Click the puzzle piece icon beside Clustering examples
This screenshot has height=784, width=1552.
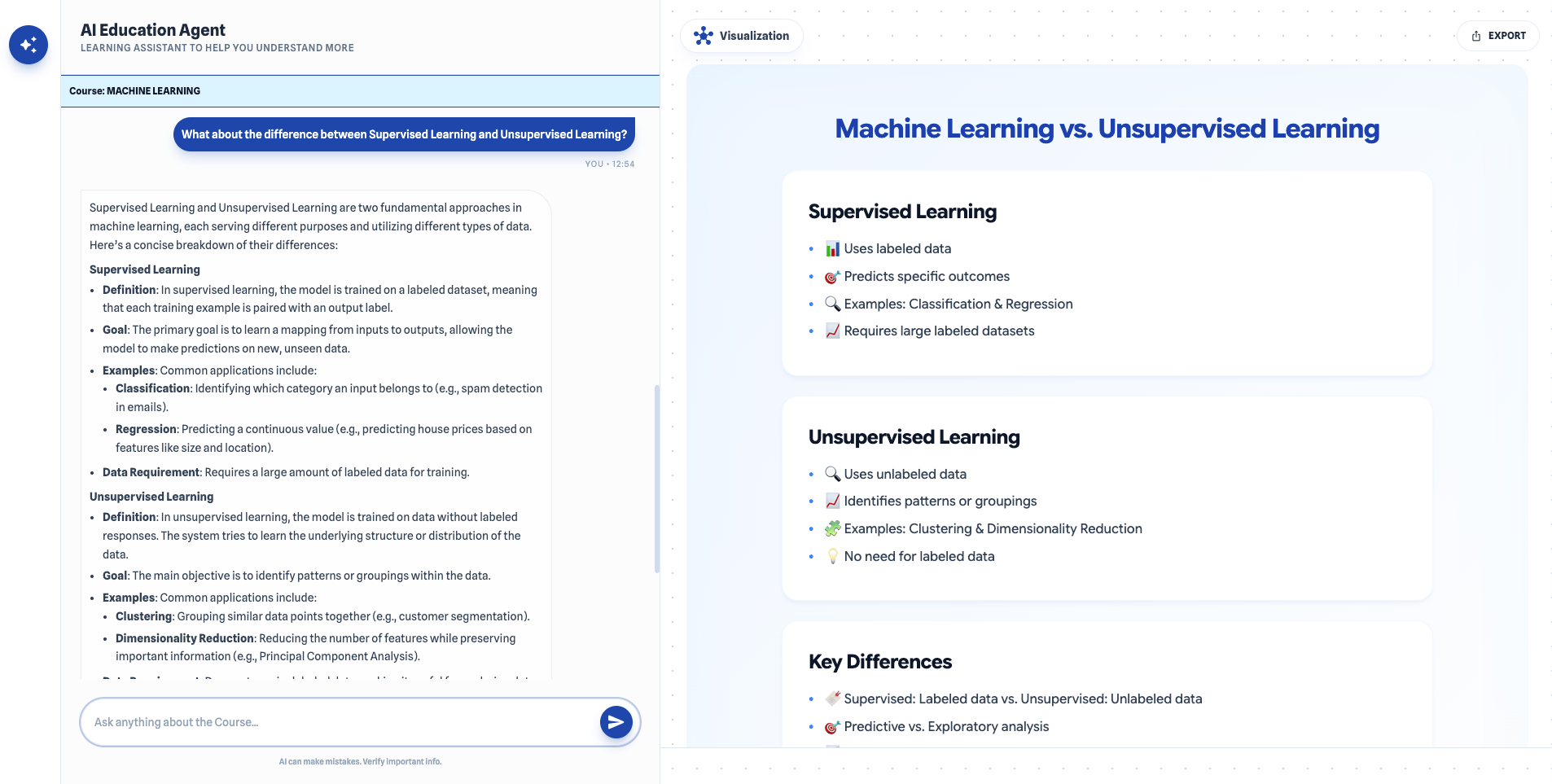coord(832,529)
